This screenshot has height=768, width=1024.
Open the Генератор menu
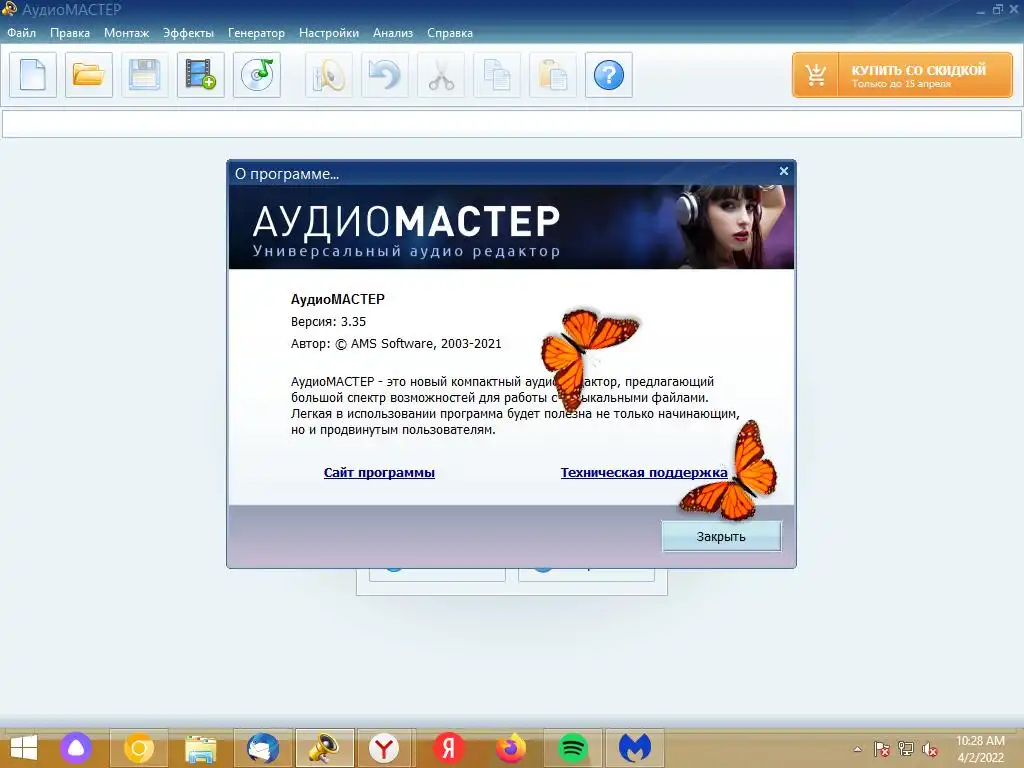(256, 33)
